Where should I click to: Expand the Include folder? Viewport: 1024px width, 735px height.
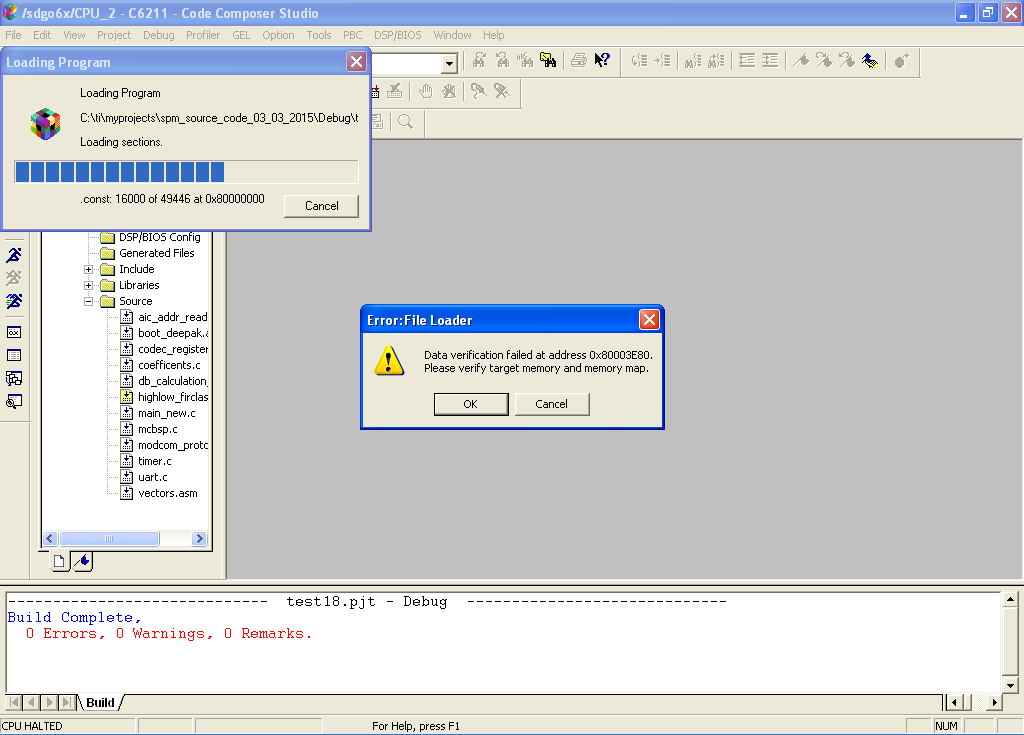pyautogui.click(x=89, y=269)
